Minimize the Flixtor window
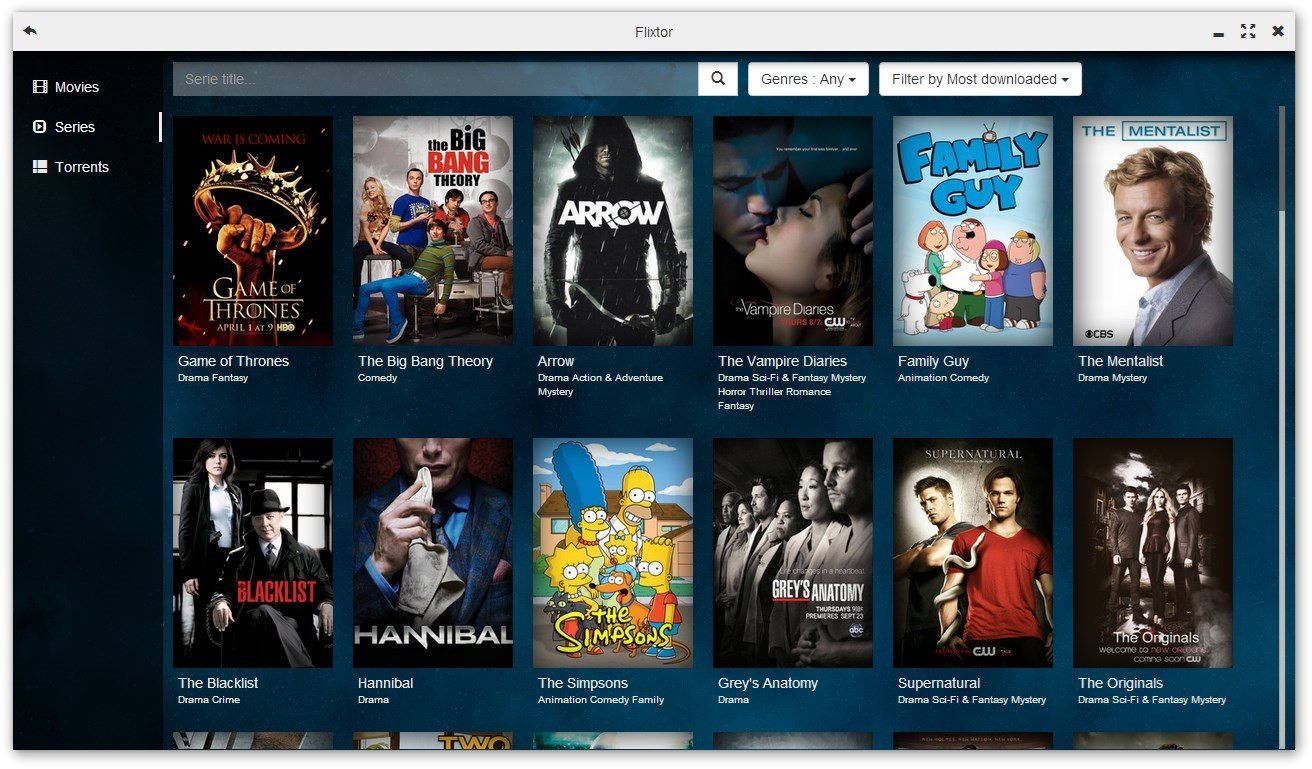 (1218, 33)
